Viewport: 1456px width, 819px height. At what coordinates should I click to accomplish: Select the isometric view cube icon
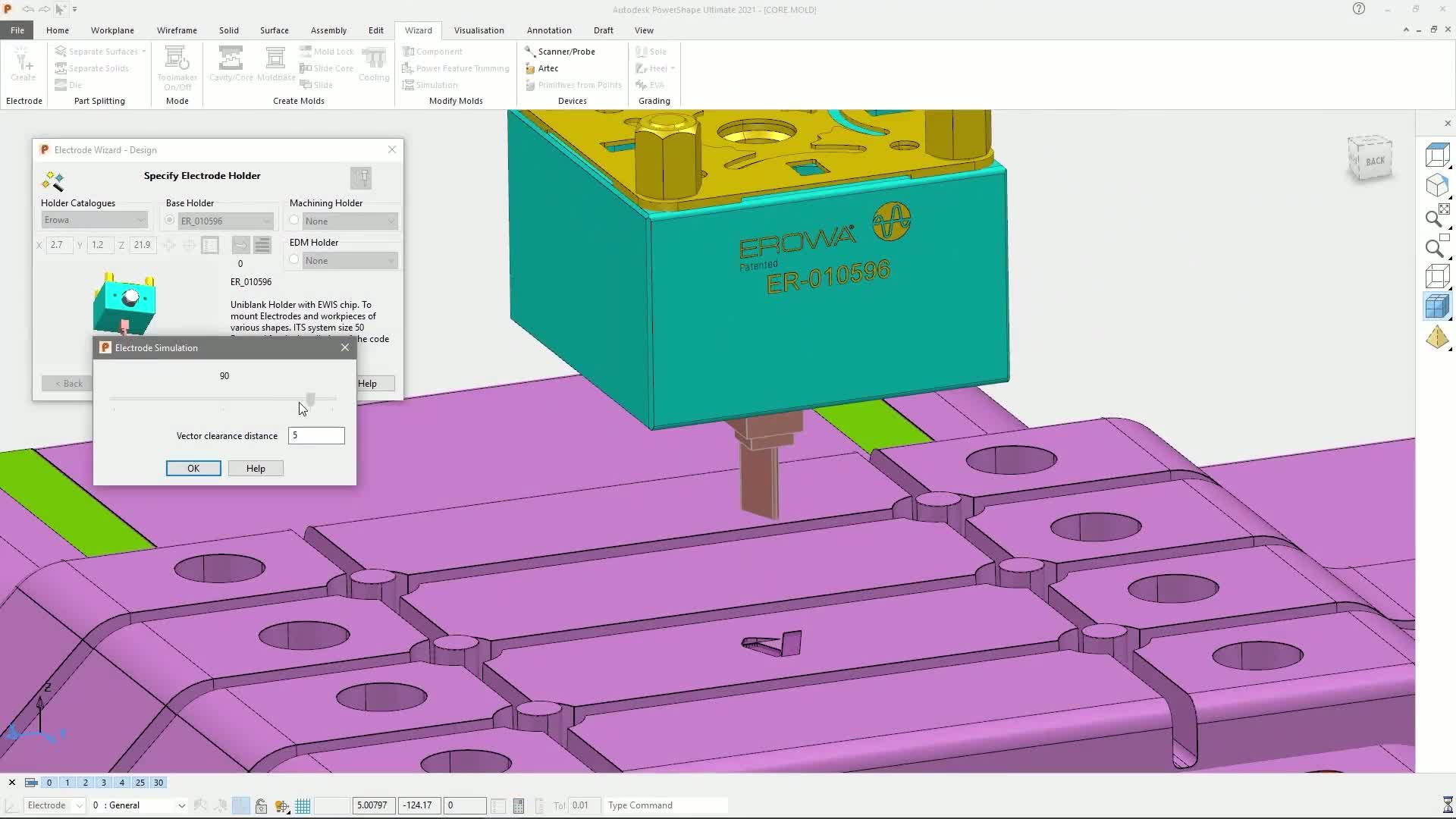[1437, 186]
